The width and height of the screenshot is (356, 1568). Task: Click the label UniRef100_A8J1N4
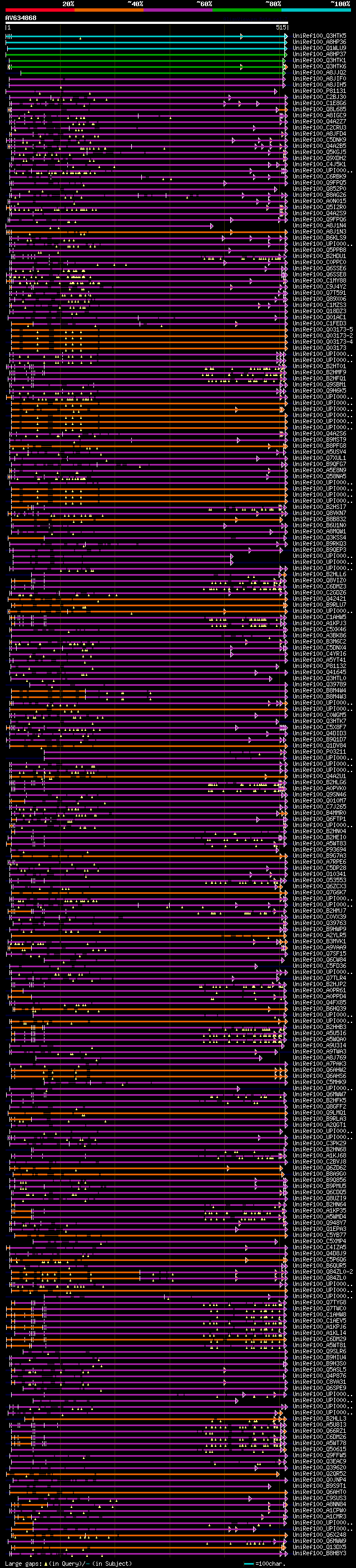coord(319,226)
